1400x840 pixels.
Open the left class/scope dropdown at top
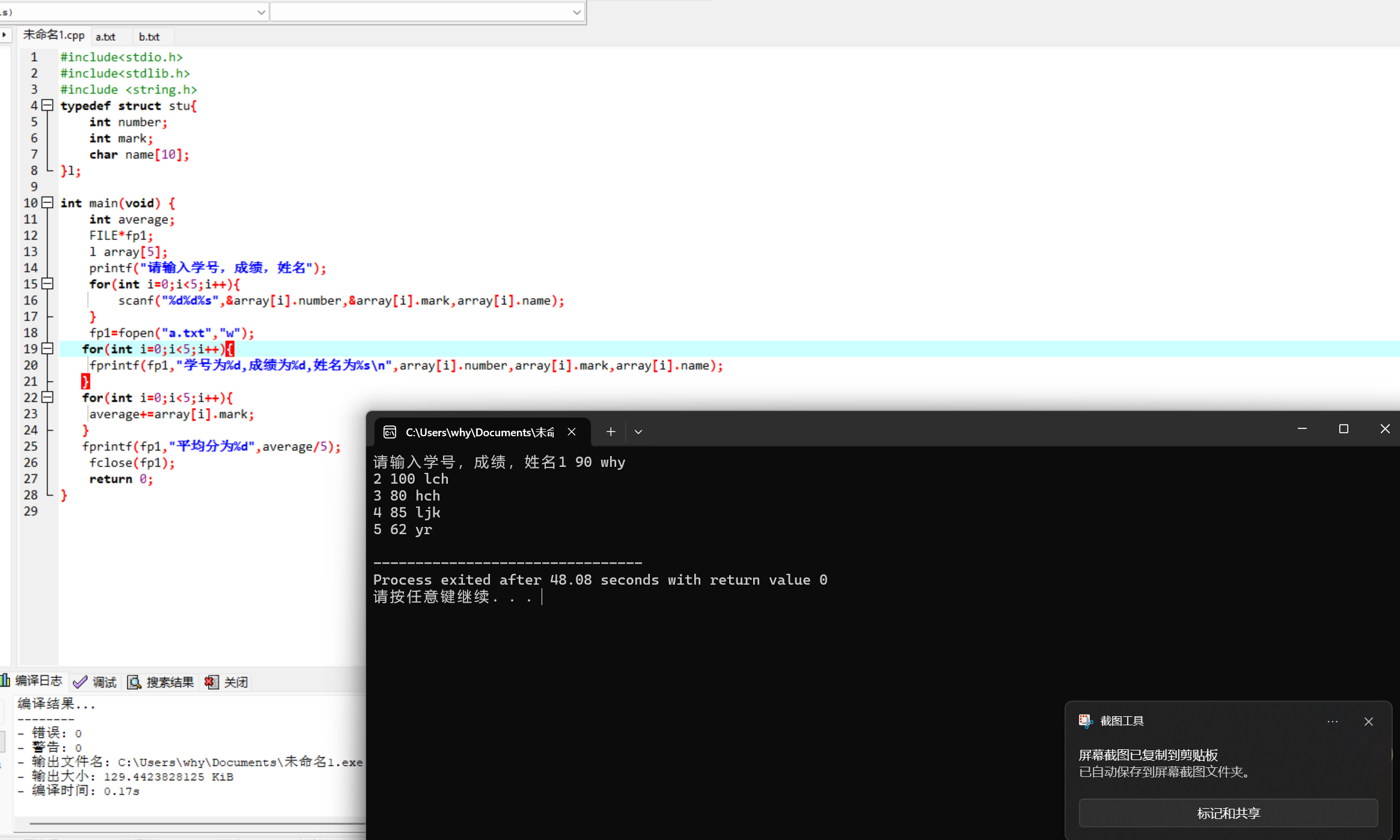(261, 12)
